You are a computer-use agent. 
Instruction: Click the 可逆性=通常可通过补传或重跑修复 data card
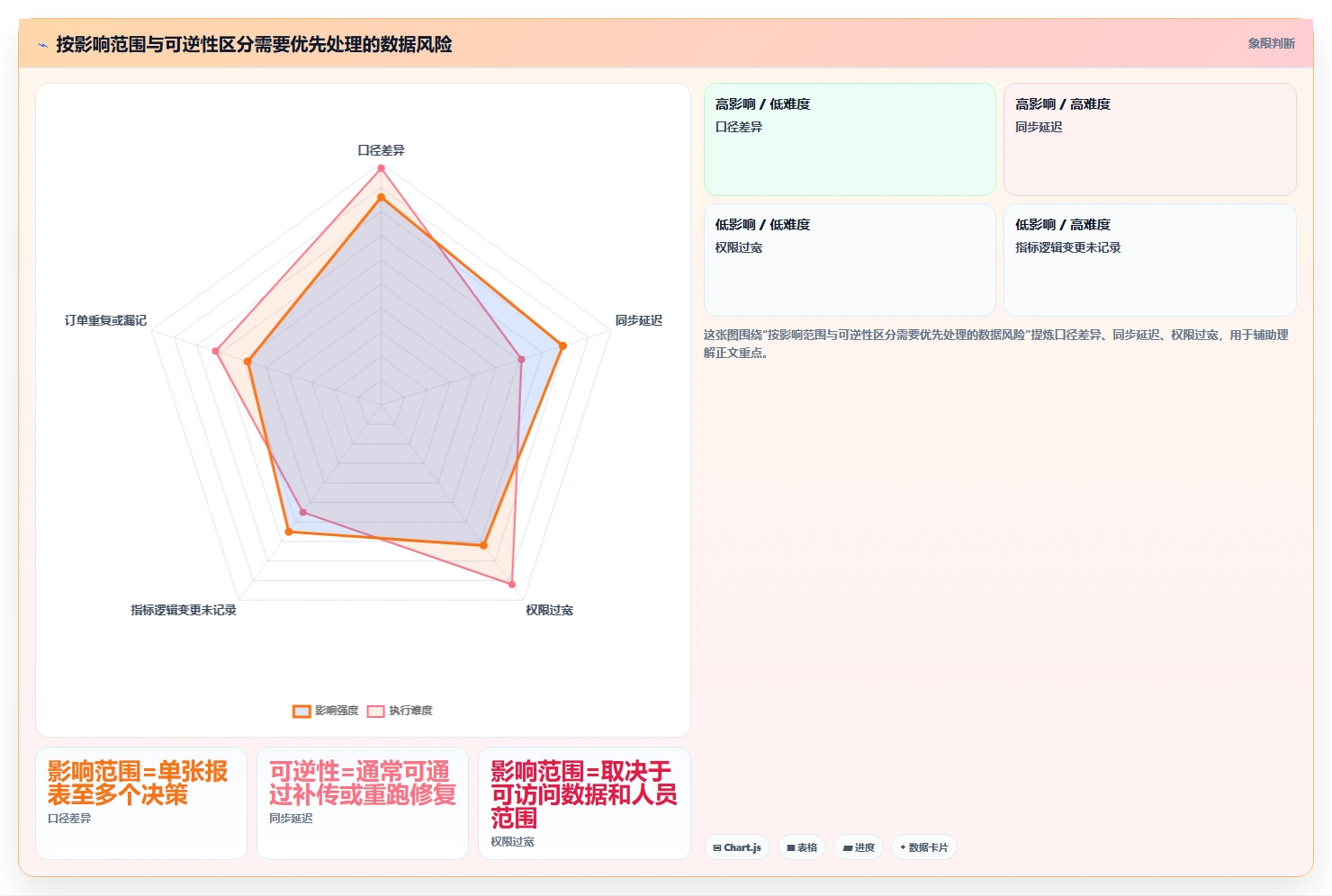tap(363, 802)
